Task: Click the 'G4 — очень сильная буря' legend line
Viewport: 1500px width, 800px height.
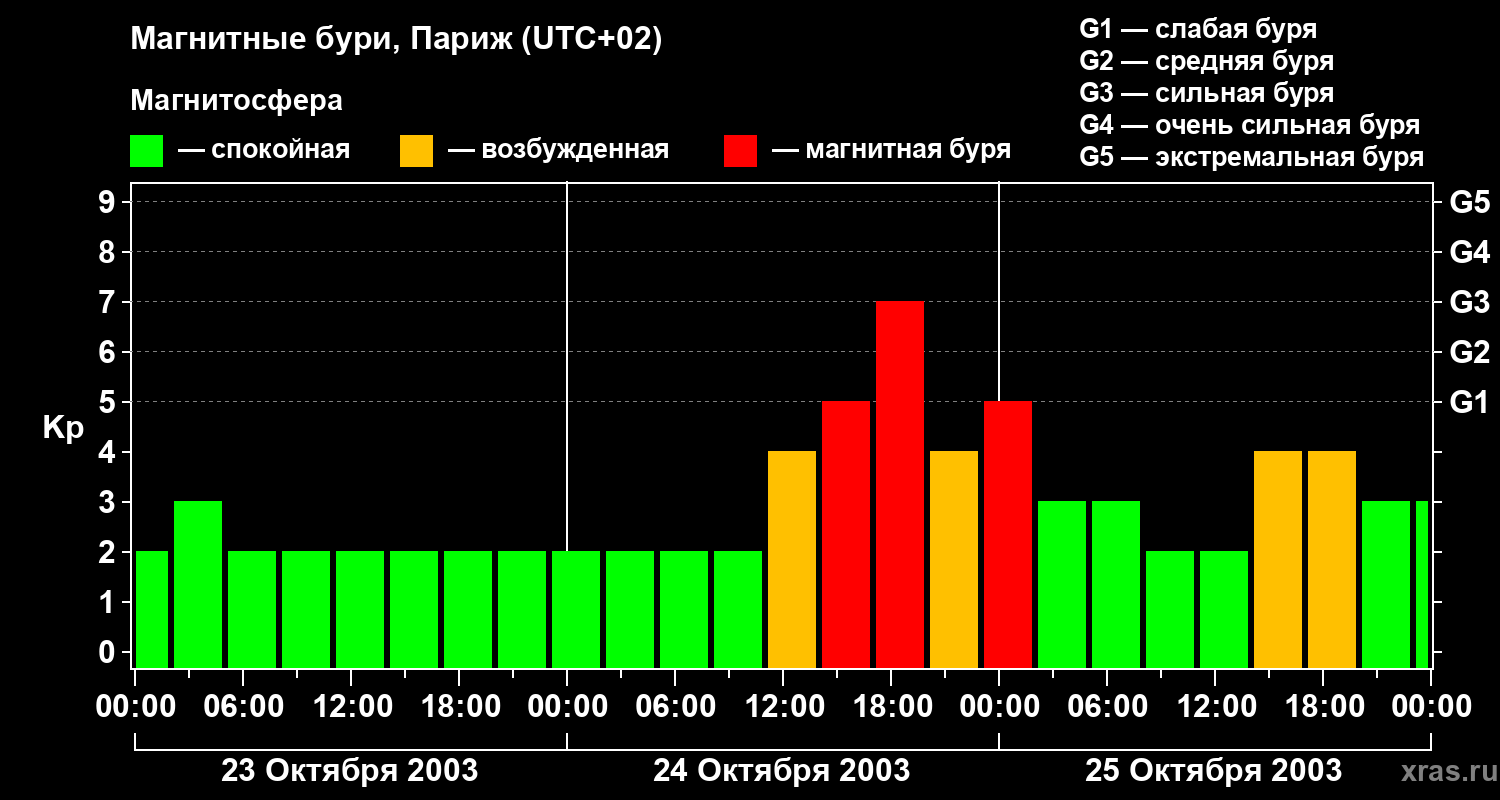Action: click(x=1249, y=125)
